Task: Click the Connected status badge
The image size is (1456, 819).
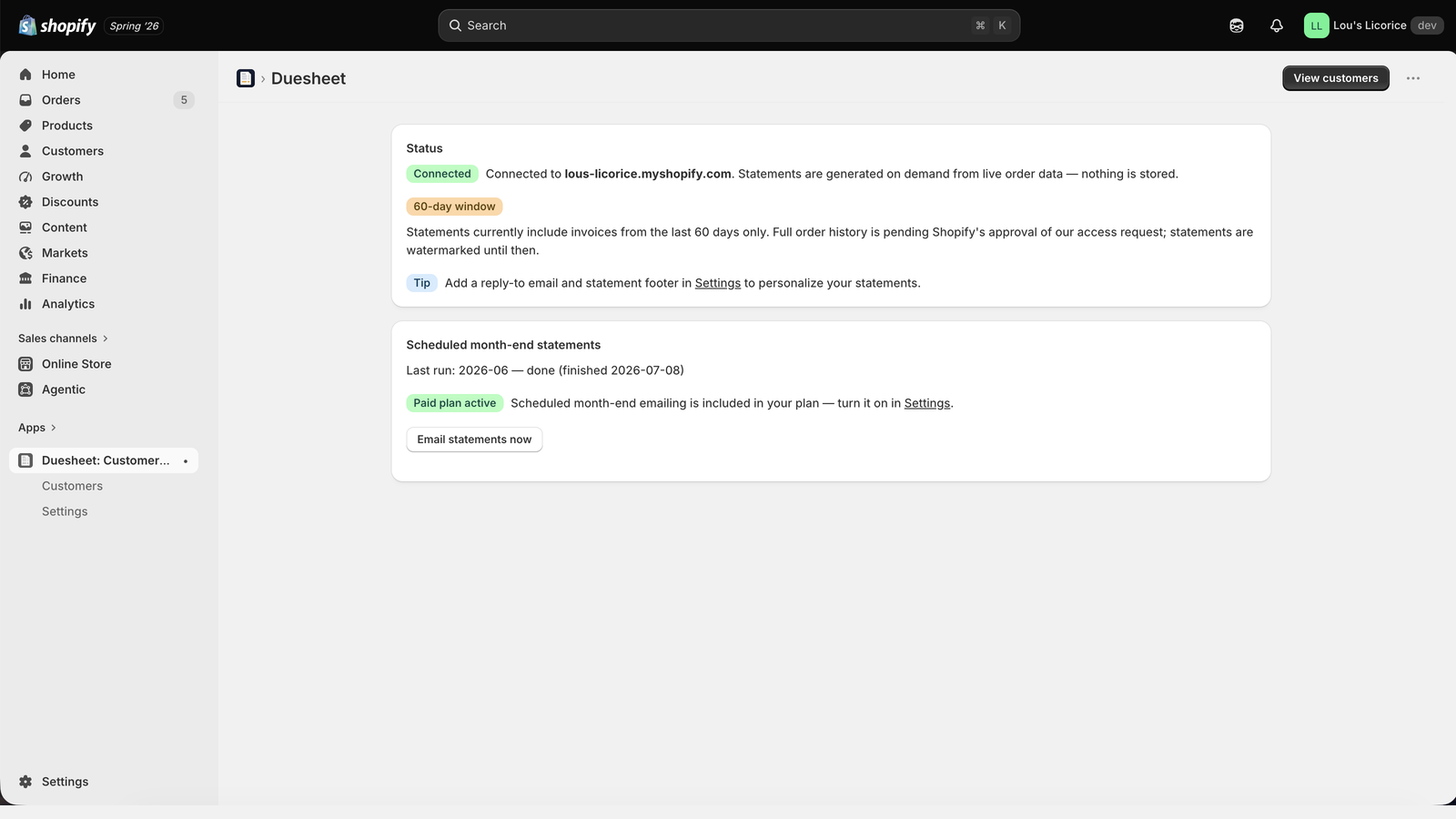Action: 442,174
